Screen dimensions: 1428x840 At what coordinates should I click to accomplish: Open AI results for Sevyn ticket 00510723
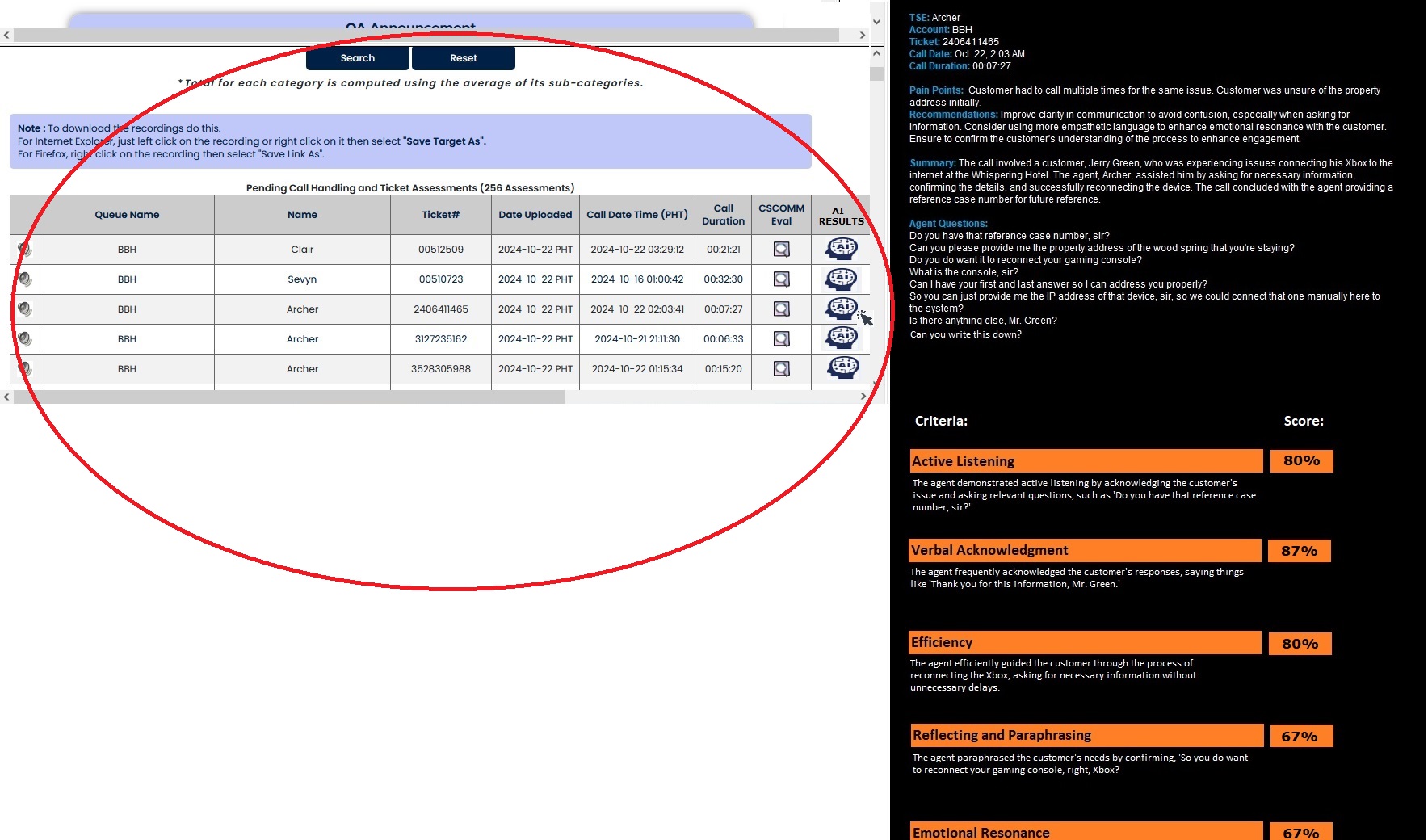pos(841,279)
